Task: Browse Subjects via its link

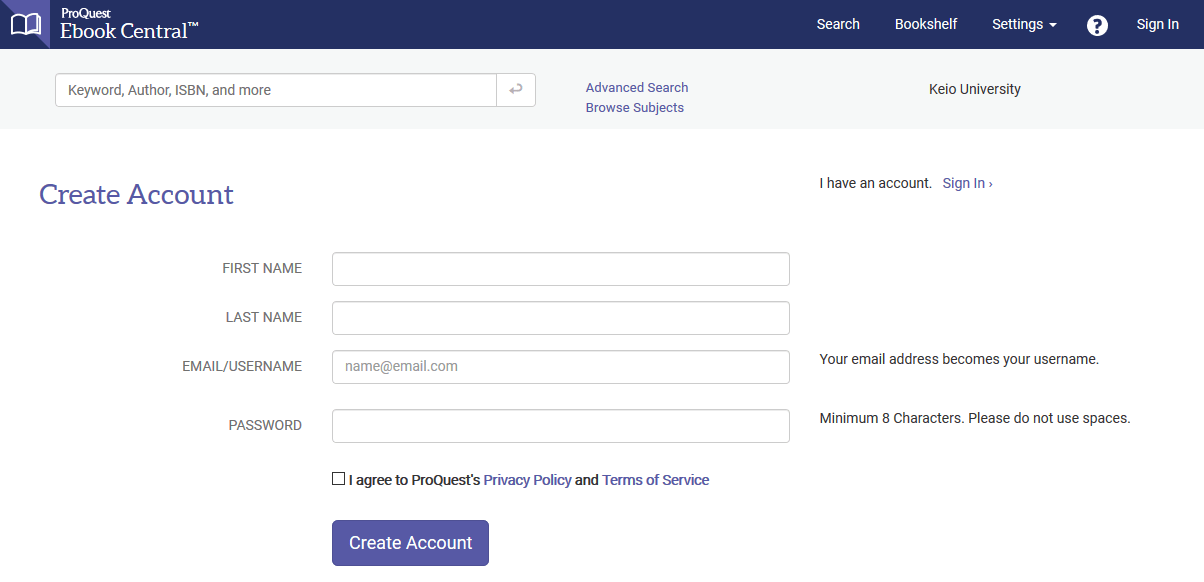Action: (634, 107)
